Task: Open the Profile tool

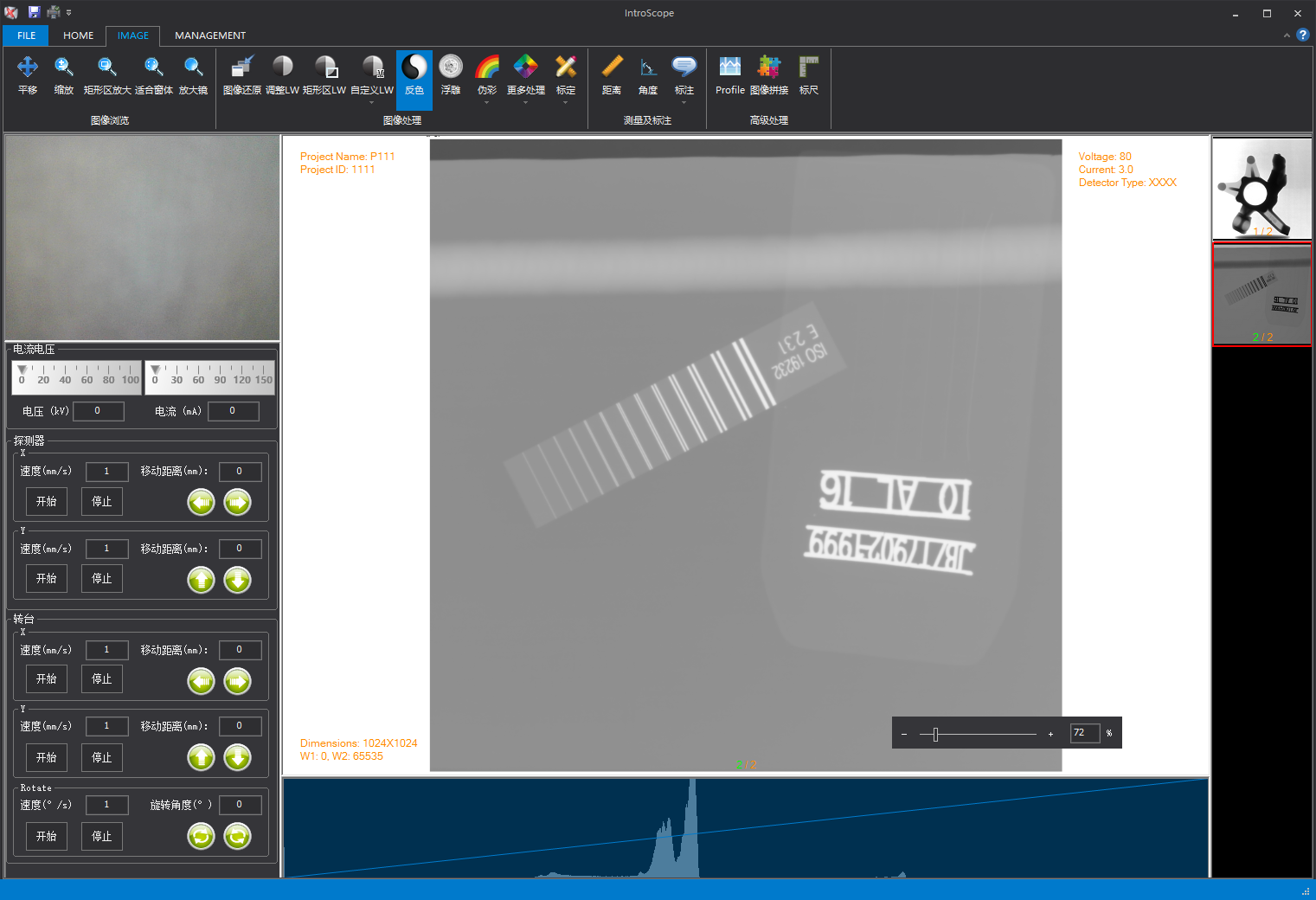Action: tap(730, 75)
